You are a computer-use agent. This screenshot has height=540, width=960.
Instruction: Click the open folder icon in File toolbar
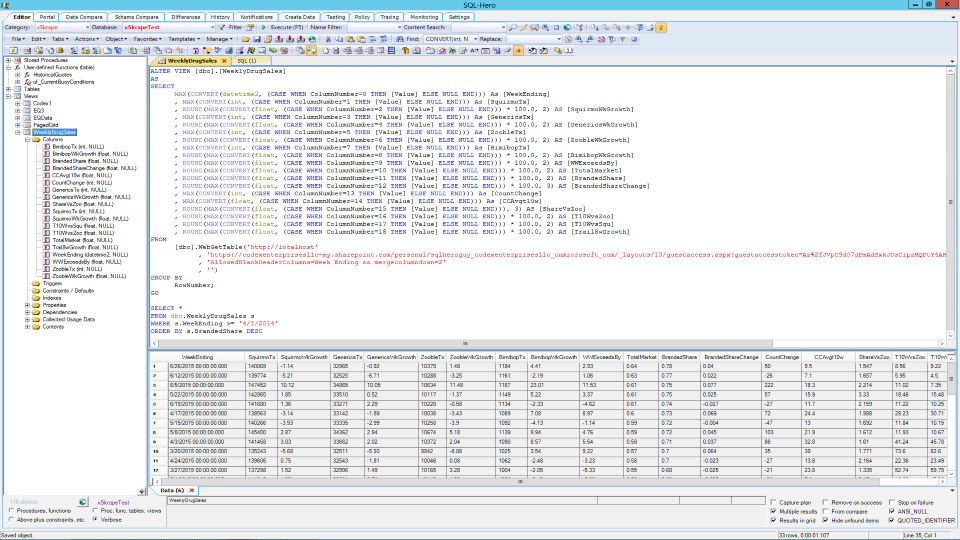246,39
